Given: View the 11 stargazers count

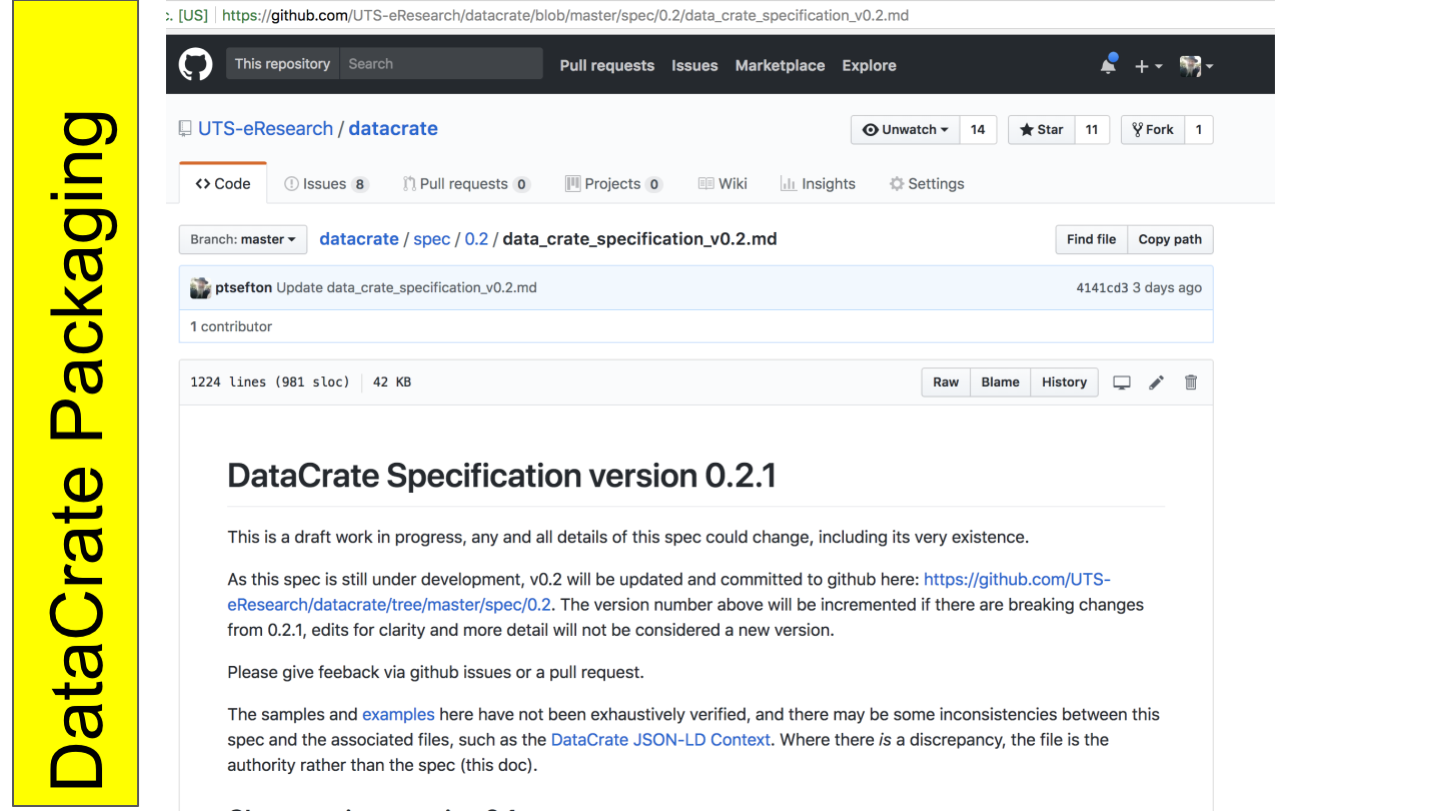Looking at the screenshot, I should coord(1092,130).
